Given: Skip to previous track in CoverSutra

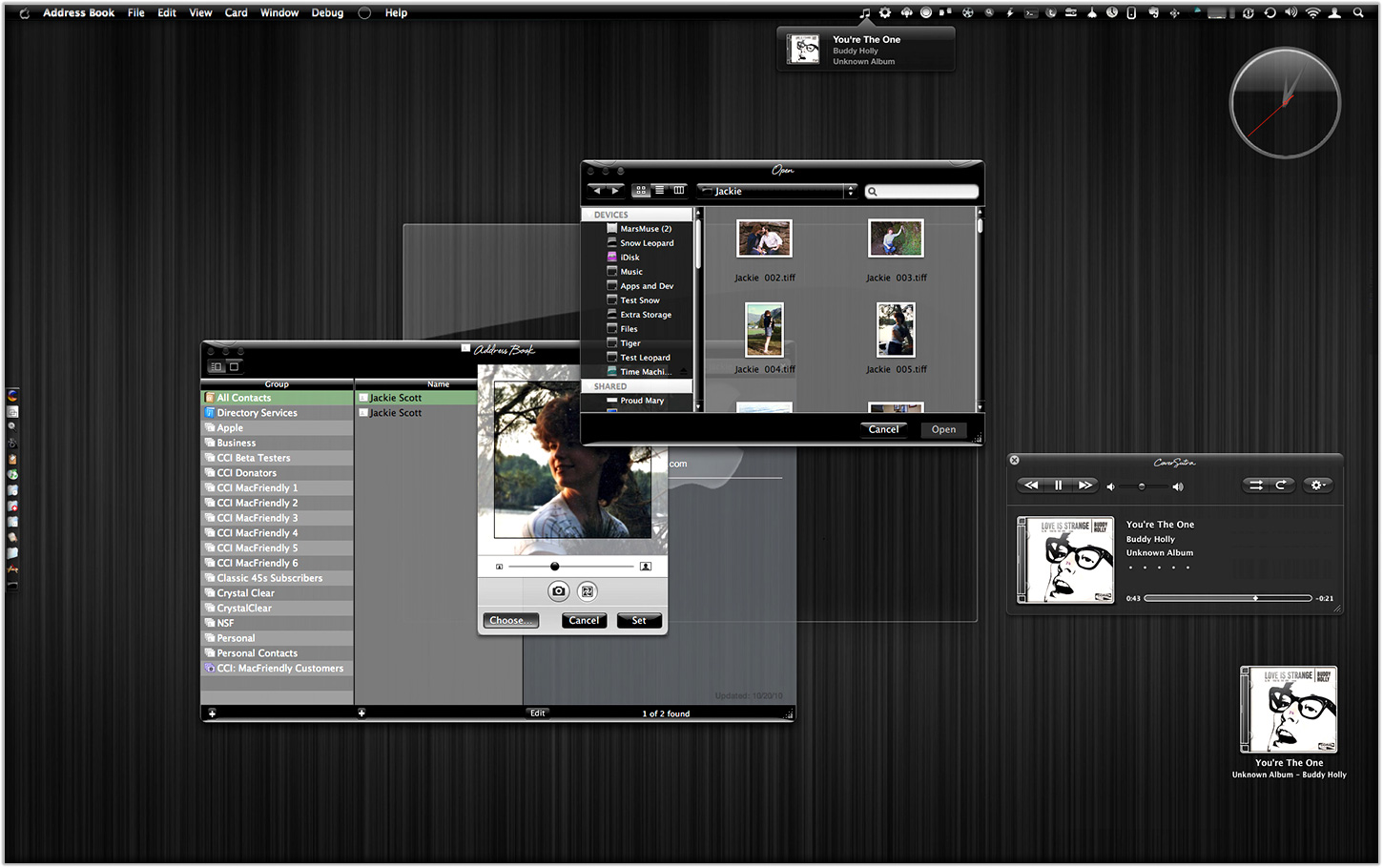Looking at the screenshot, I should click(1031, 486).
